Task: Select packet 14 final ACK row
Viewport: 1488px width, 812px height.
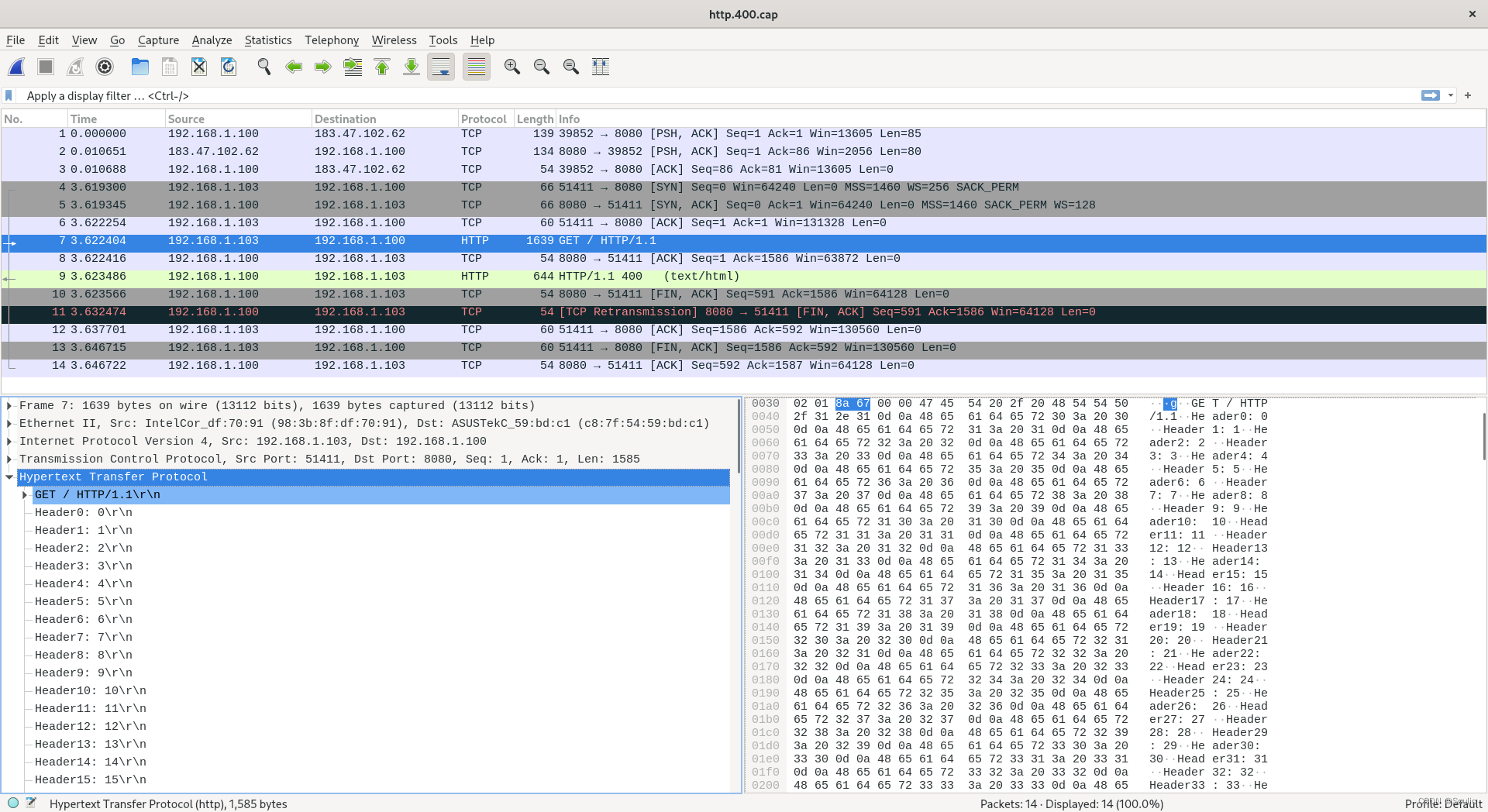Action: [x=744, y=366]
